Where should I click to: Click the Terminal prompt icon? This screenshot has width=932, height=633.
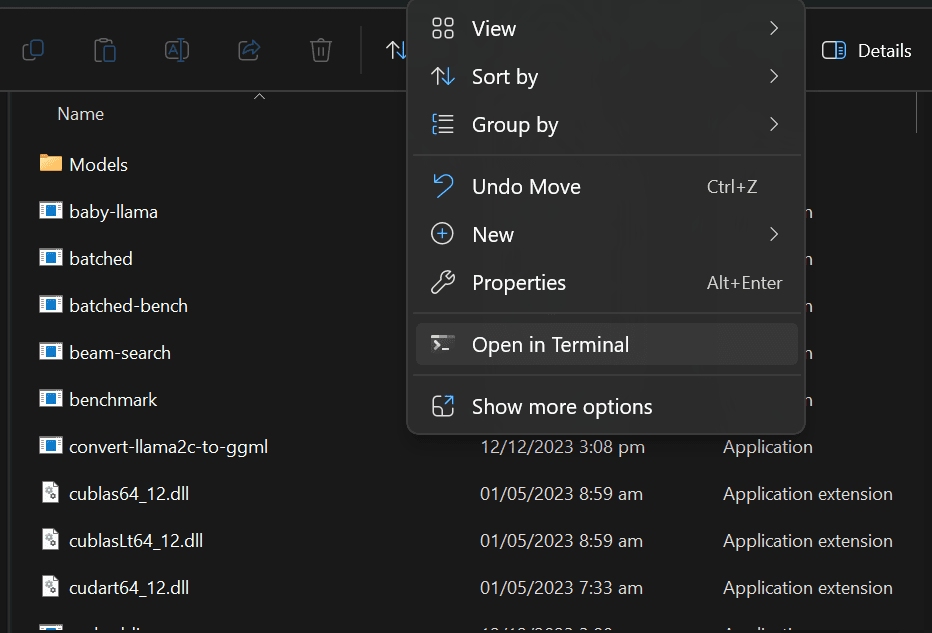point(443,344)
